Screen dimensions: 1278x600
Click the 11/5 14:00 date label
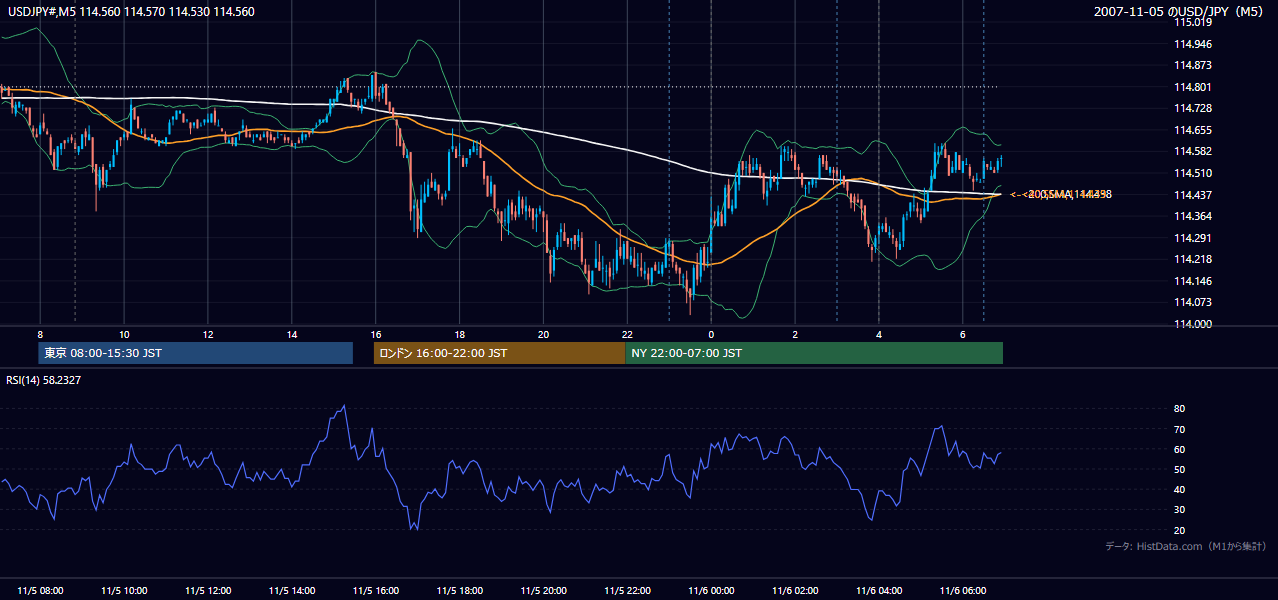pyautogui.click(x=292, y=591)
